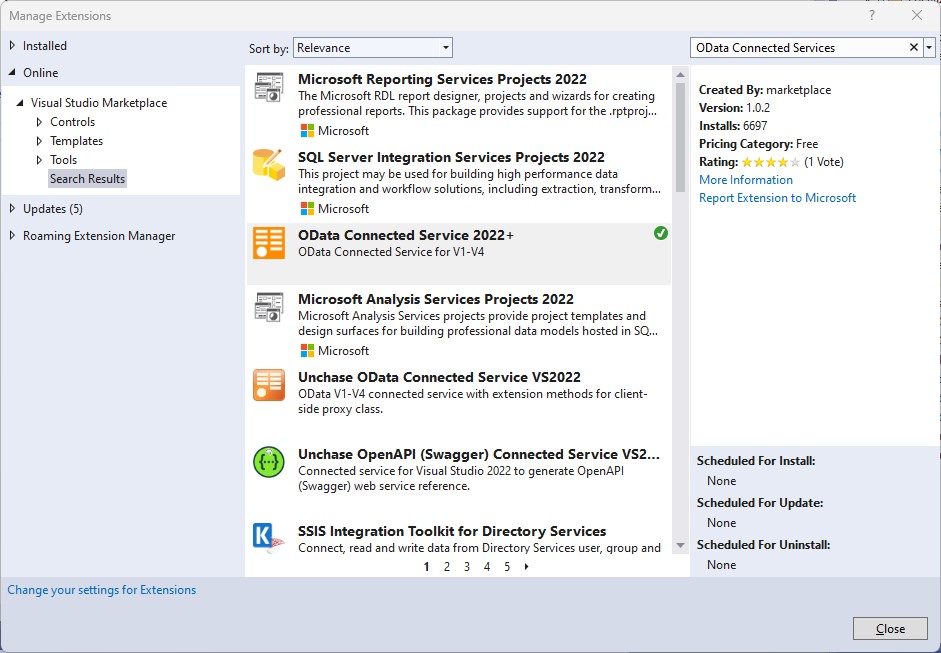Expand the Installed category
This screenshot has width=941, height=653.
[12, 46]
